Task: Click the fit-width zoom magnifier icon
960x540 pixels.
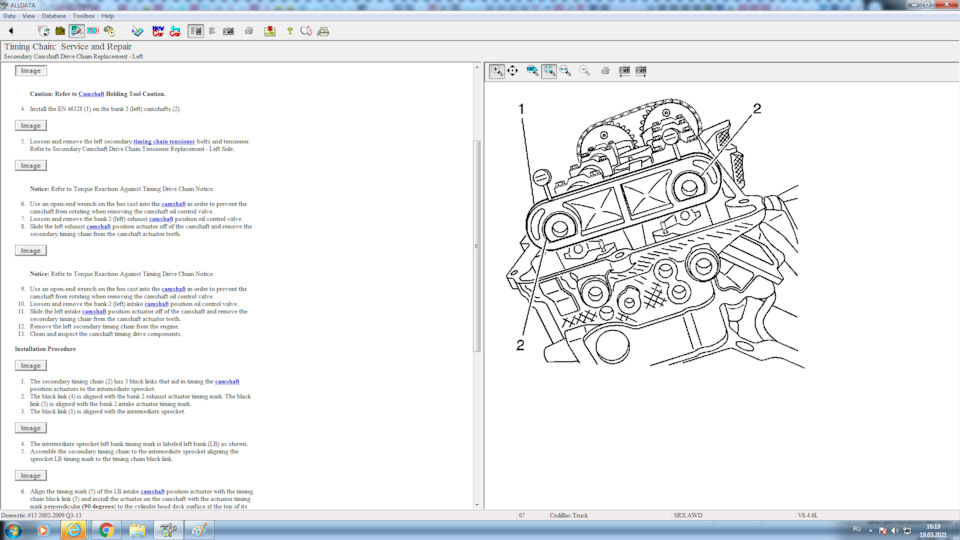Action: click(x=565, y=71)
